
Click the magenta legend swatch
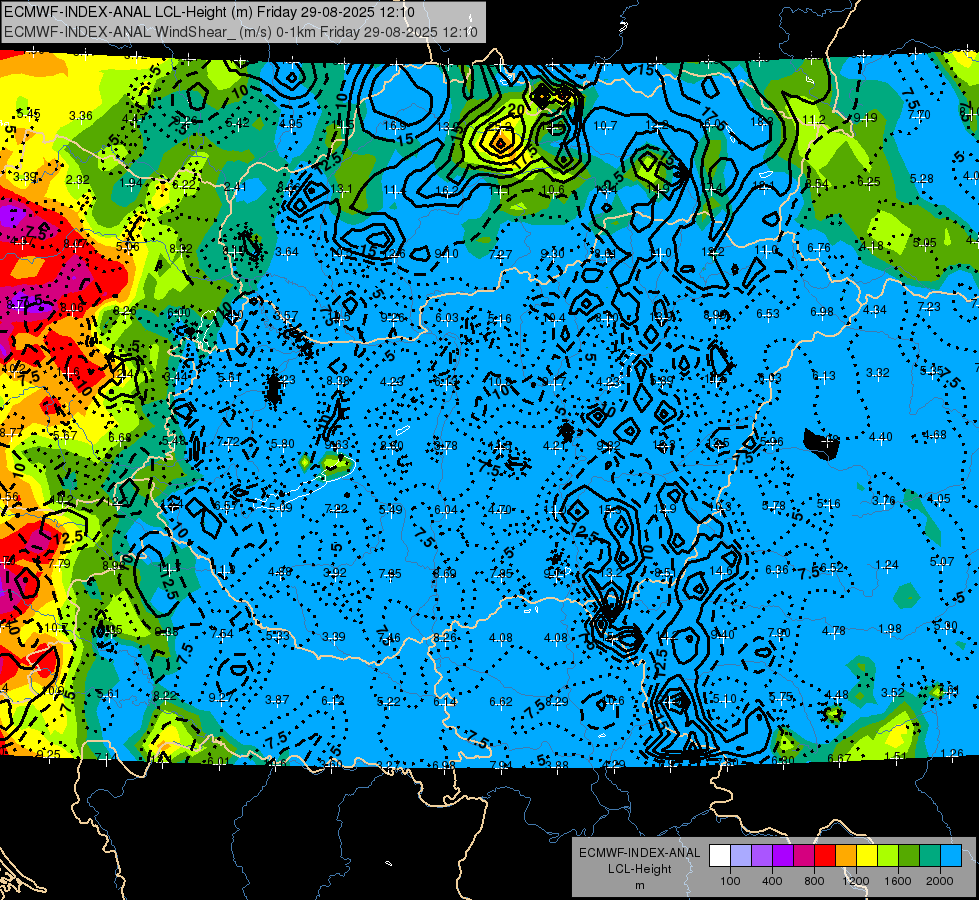tap(804, 856)
